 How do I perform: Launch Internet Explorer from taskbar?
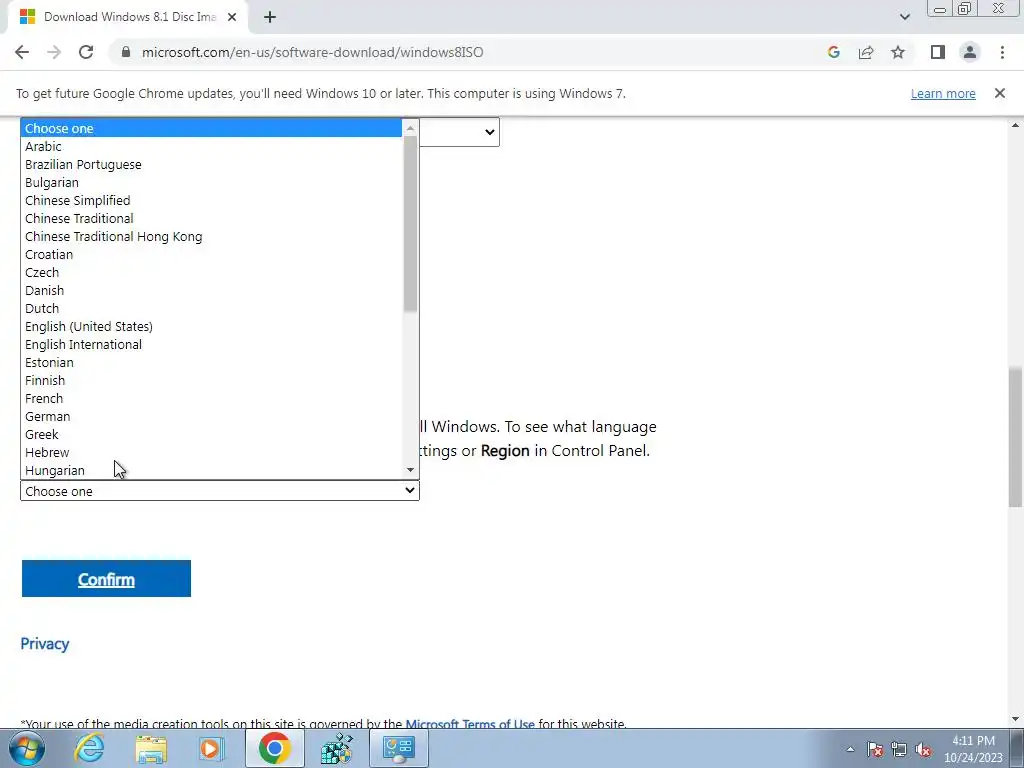click(x=89, y=749)
